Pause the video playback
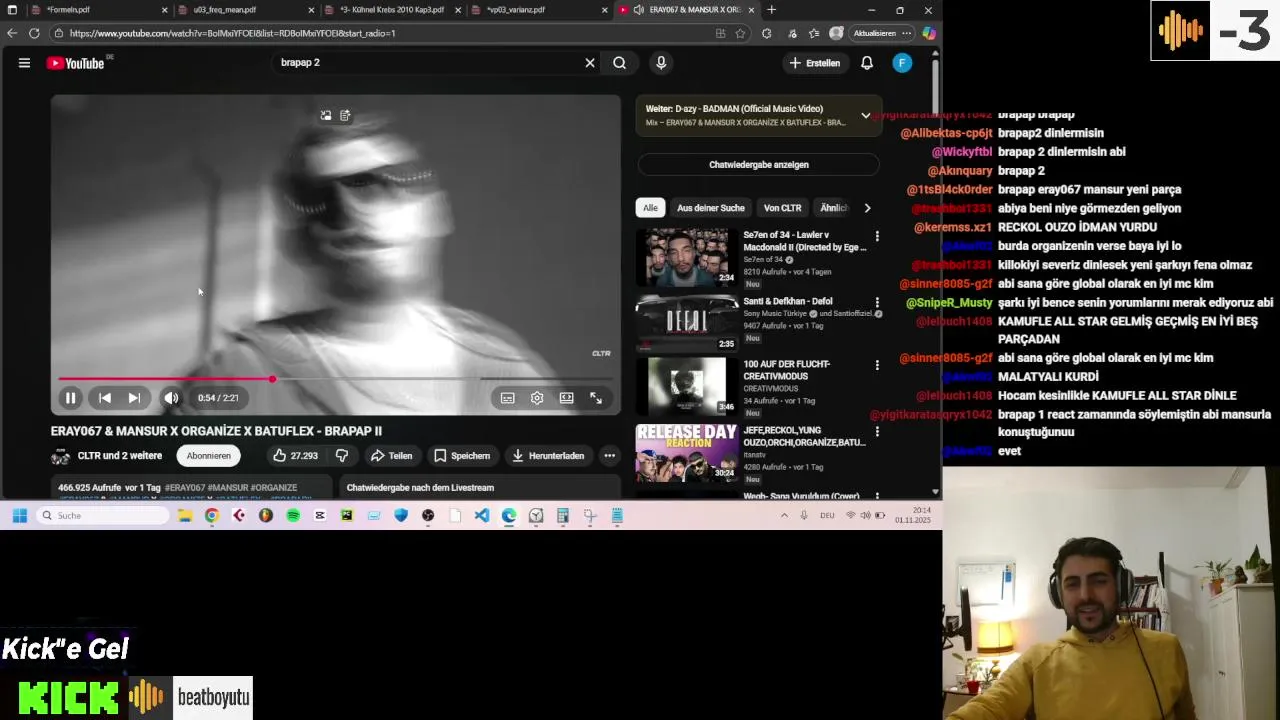 coord(71,398)
